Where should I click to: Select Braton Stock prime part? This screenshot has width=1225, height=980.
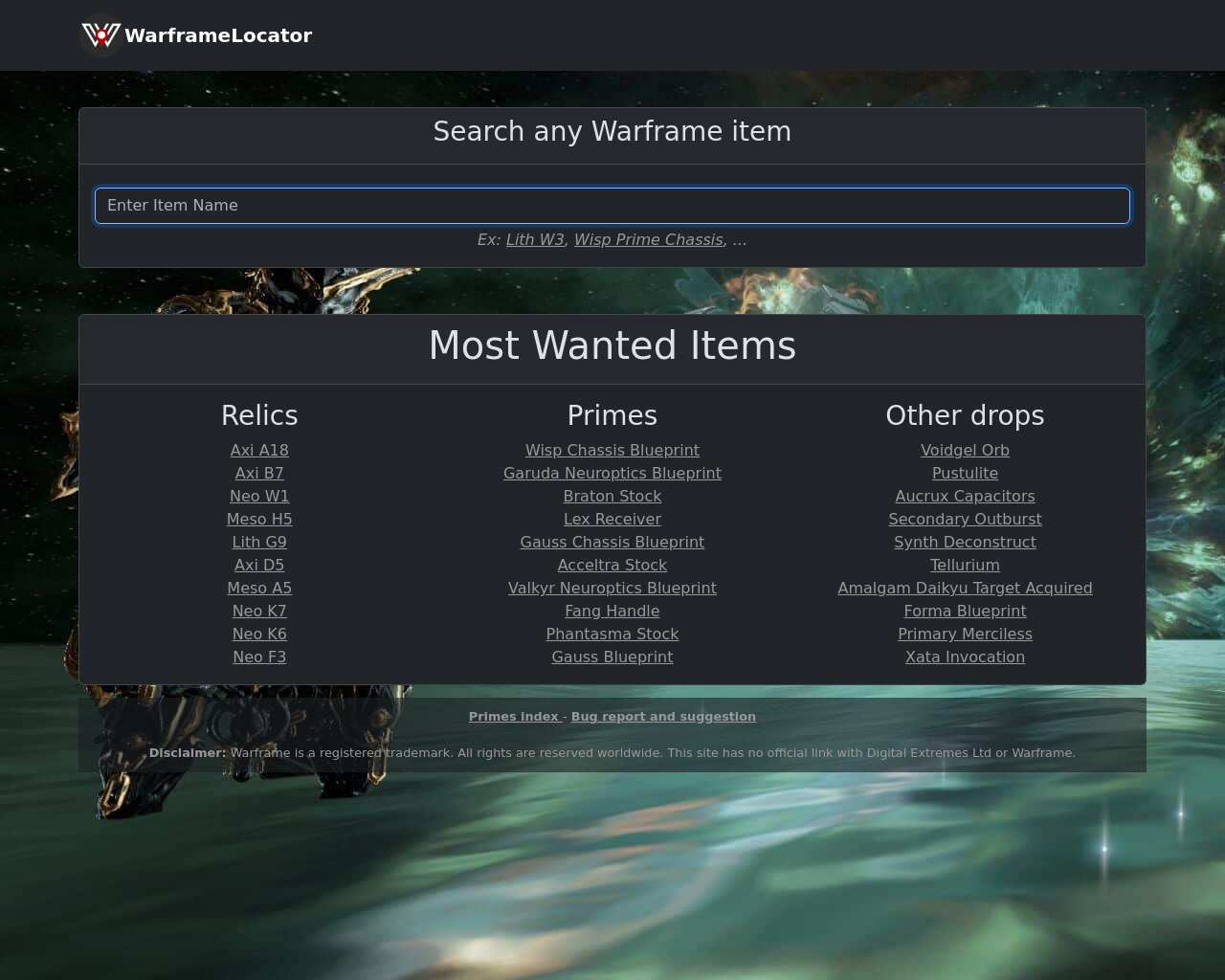612,497
